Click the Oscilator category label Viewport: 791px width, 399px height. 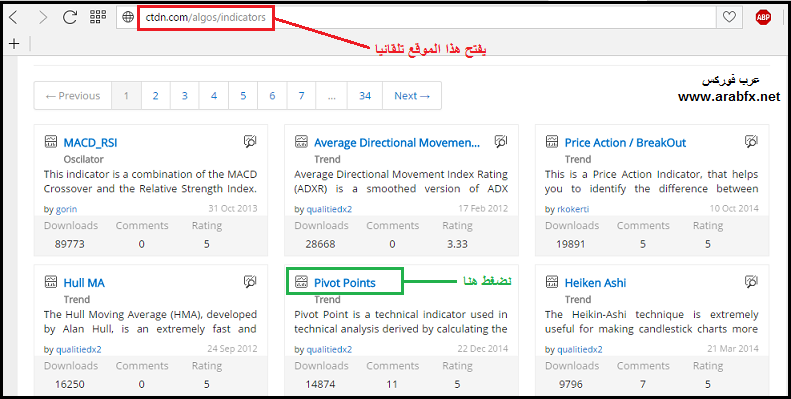click(83, 159)
